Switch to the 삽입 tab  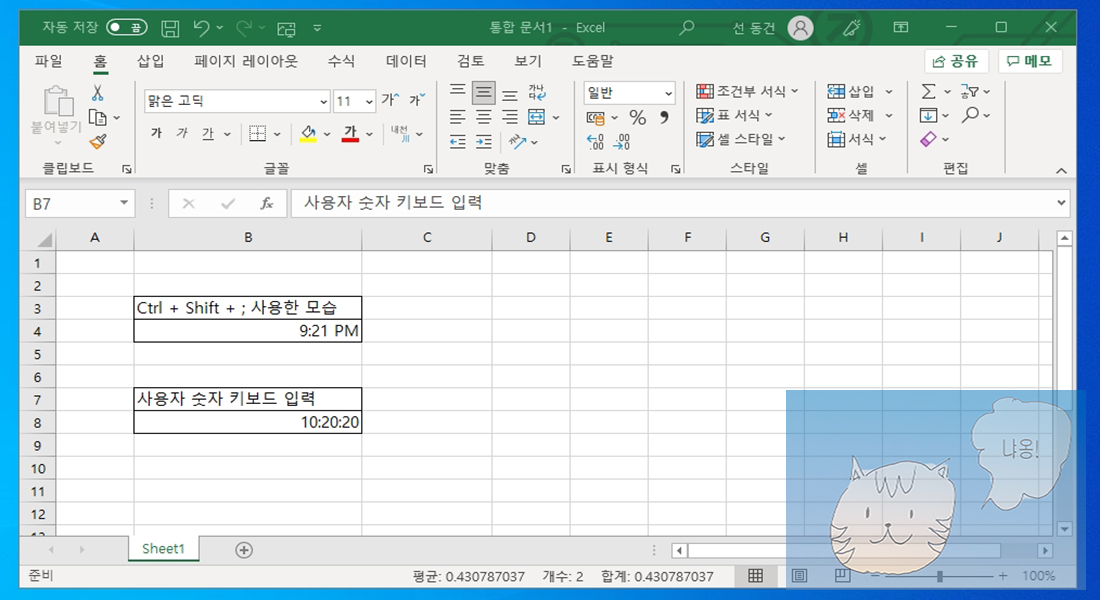point(151,61)
